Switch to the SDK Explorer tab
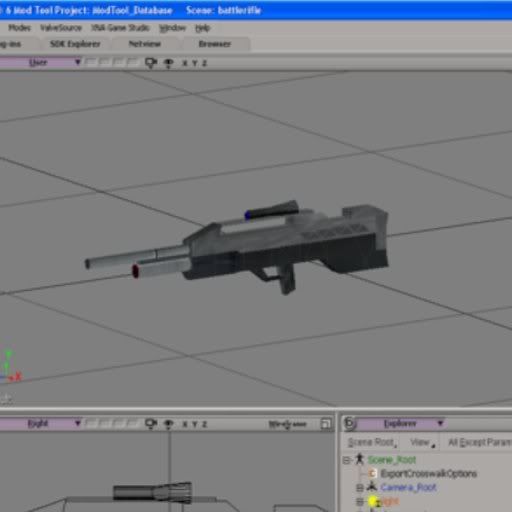 (x=75, y=44)
